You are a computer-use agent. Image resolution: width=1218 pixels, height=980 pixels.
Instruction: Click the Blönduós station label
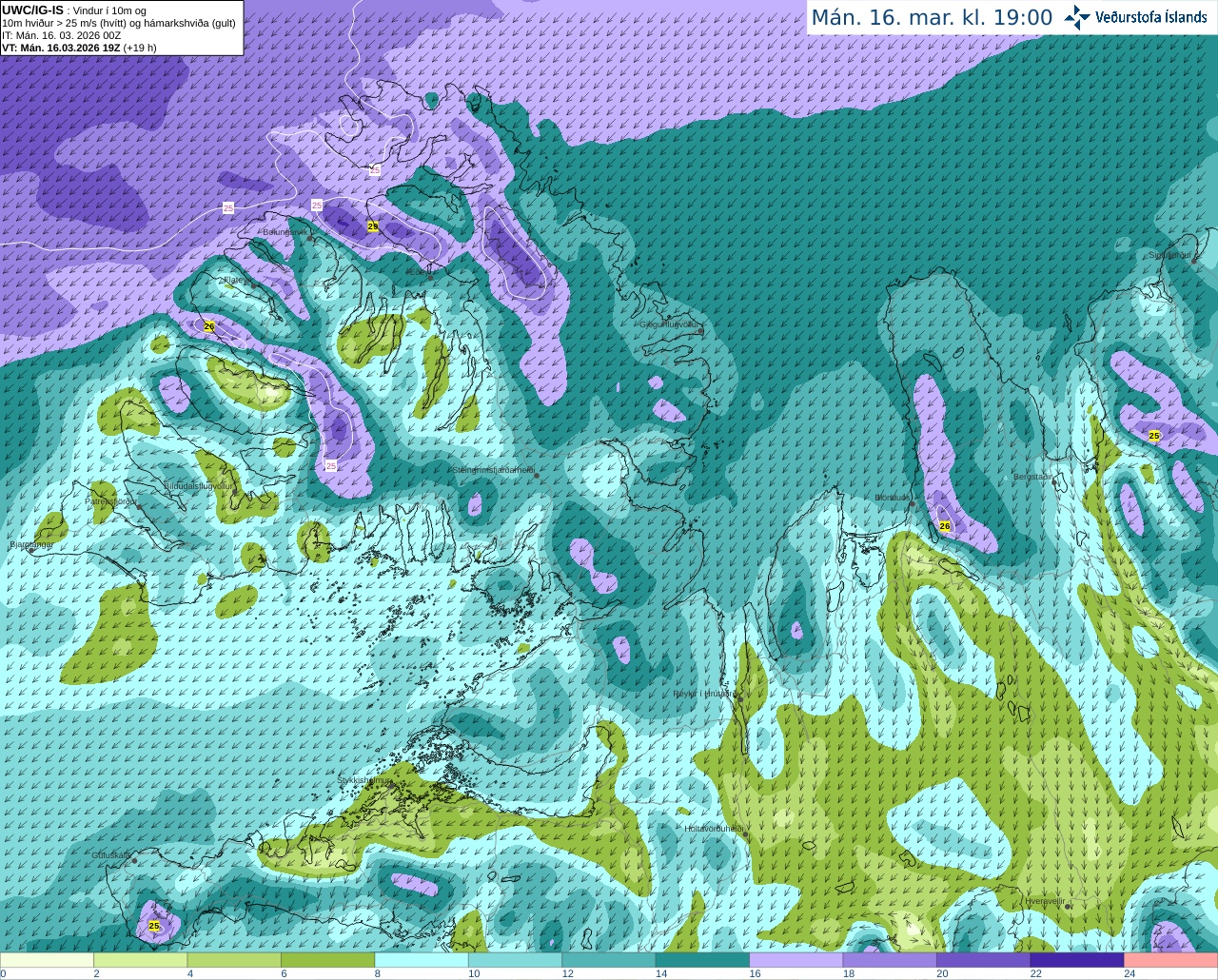tap(893, 498)
